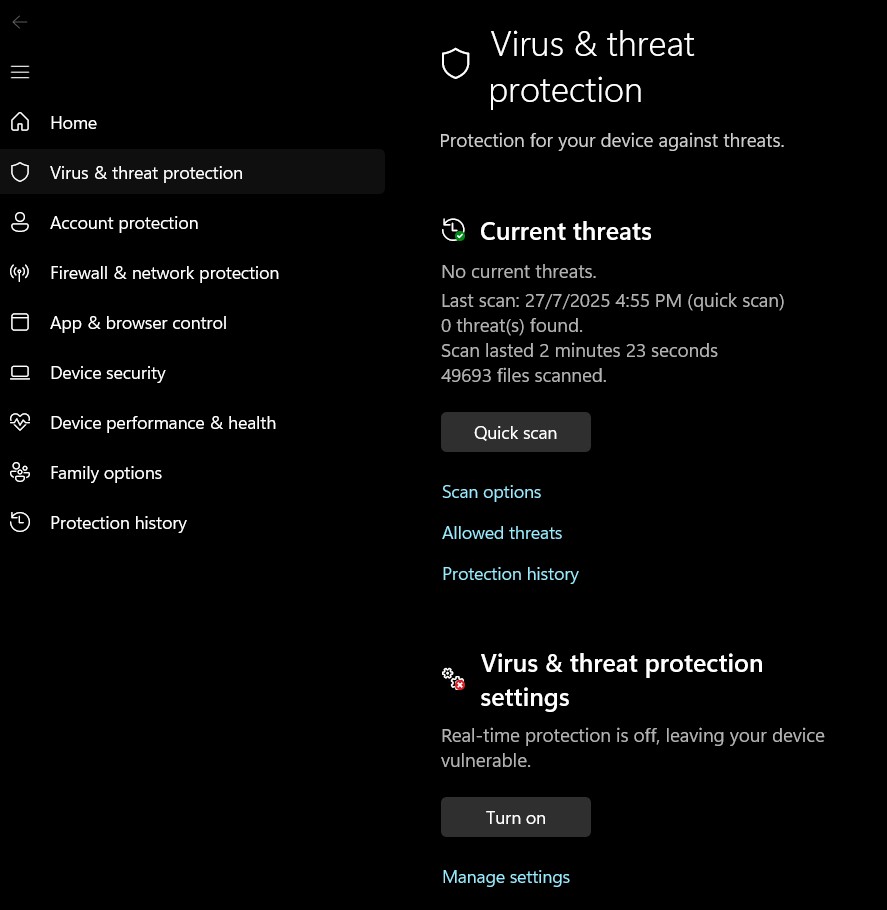
Task: Click the App & browser control window icon
Action: pyautogui.click(x=20, y=322)
